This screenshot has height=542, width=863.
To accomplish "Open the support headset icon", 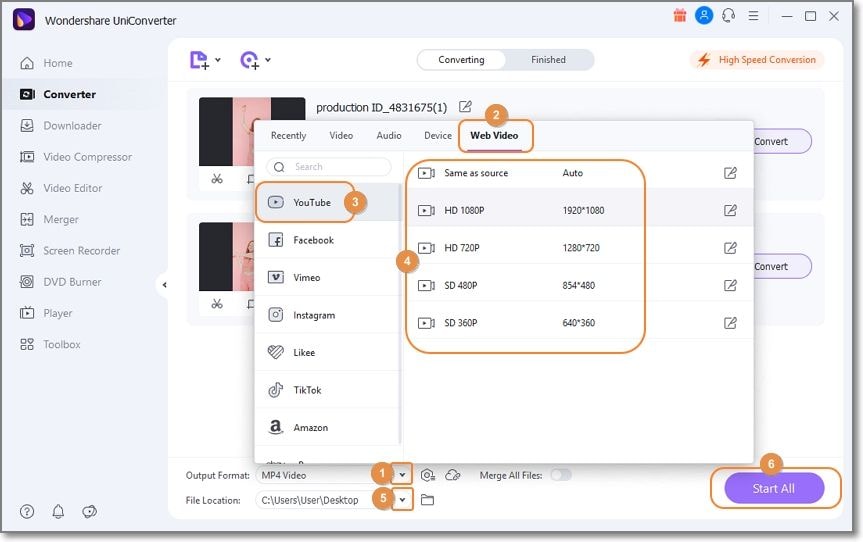I will point(729,15).
